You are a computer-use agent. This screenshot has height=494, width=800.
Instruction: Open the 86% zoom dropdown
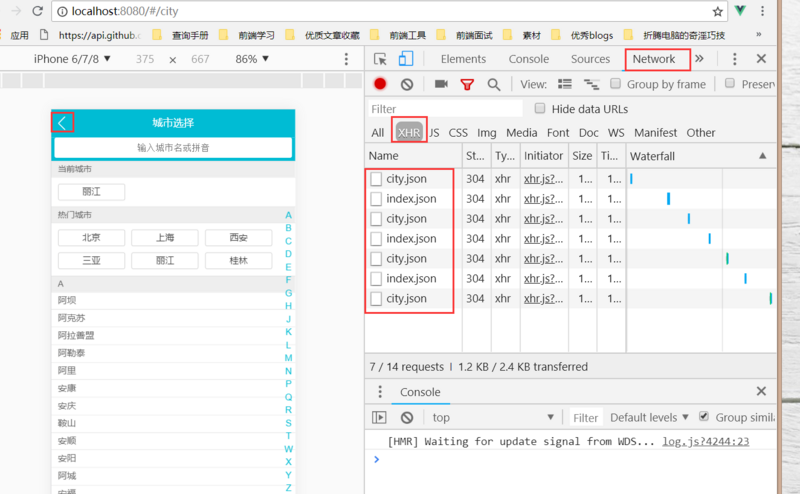click(252, 59)
